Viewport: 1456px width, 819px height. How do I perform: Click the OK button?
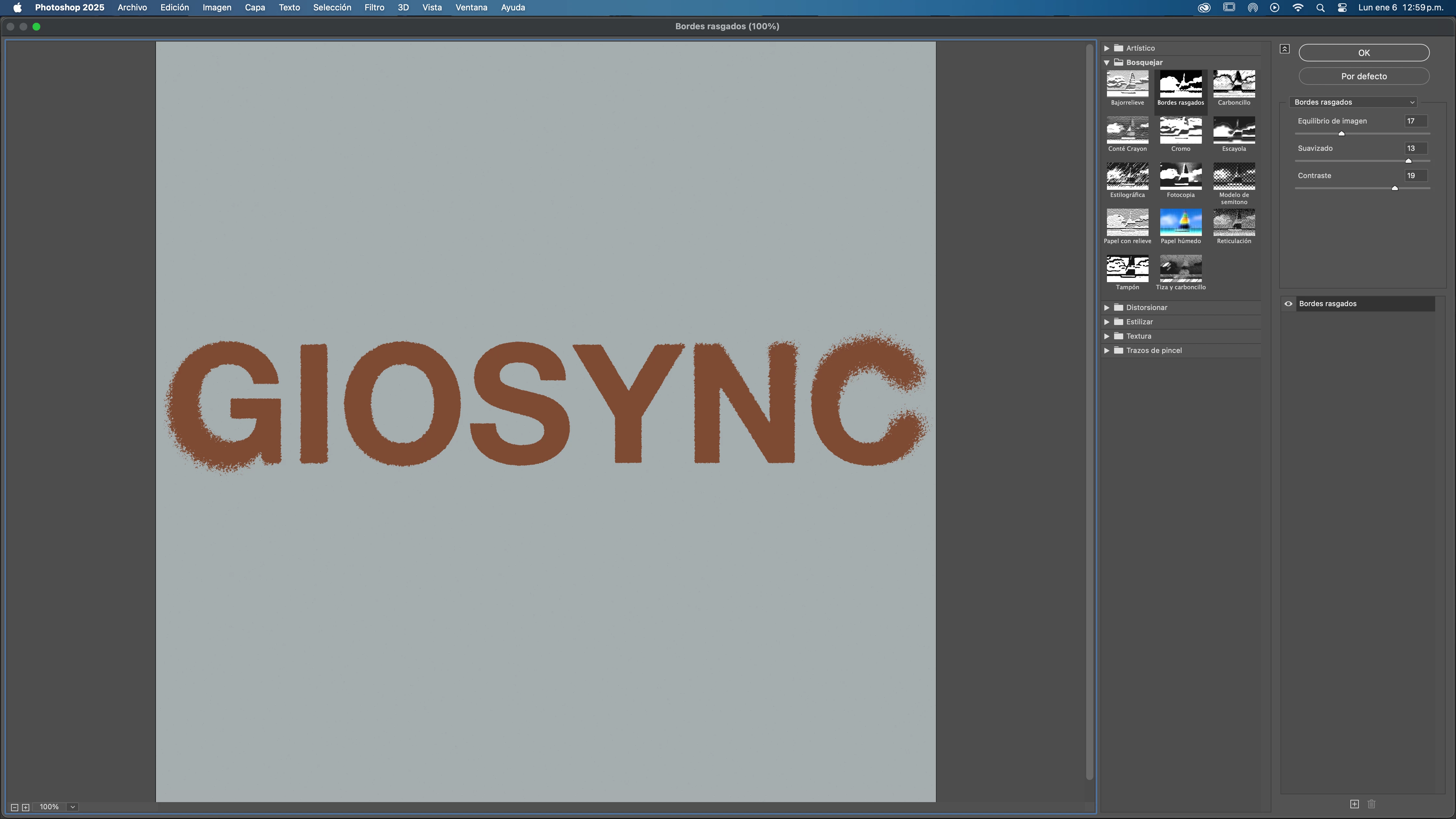coord(1363,53)
